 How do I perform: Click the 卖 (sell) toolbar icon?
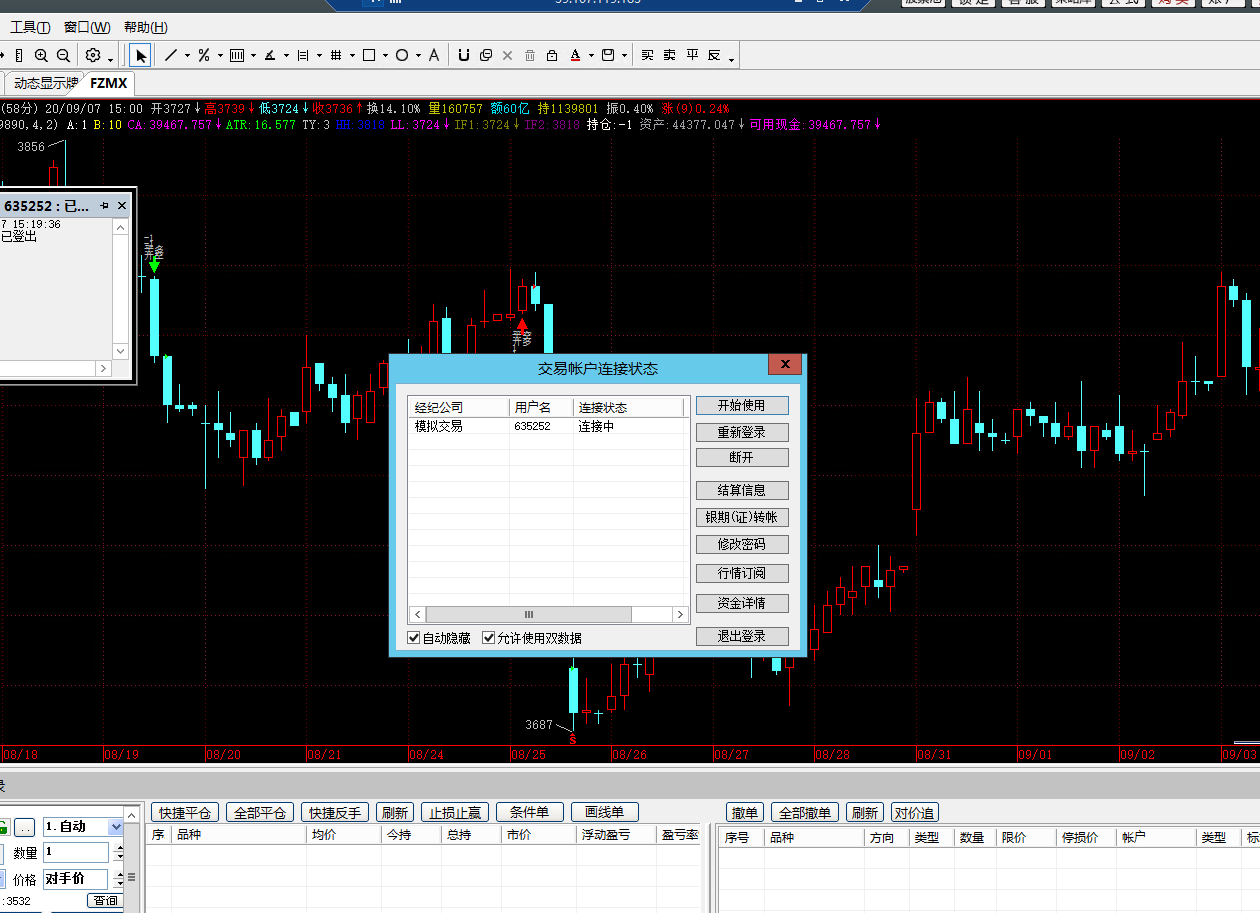tap(670, 56)
